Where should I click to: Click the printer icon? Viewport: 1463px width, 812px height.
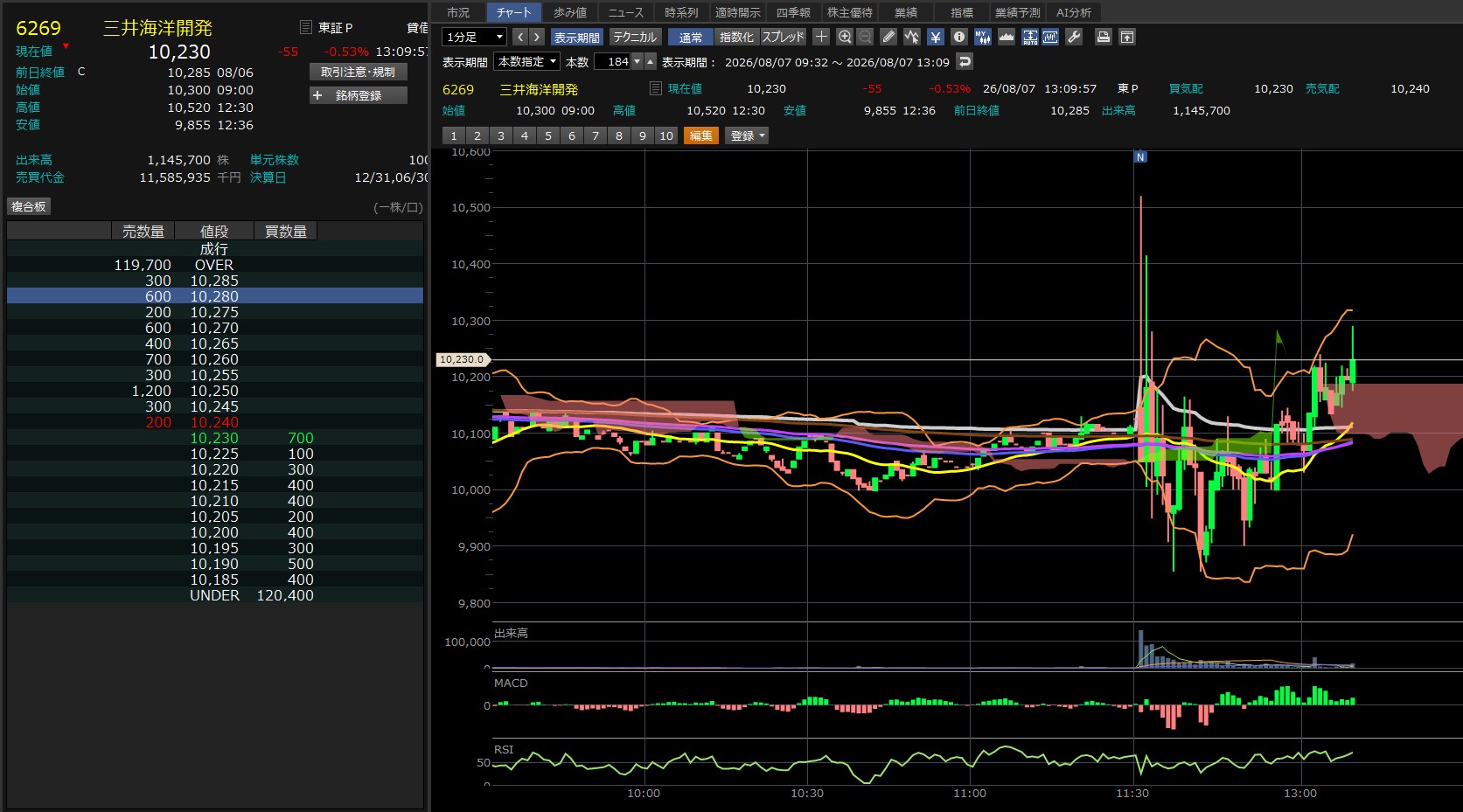(x=1104, y=37)
